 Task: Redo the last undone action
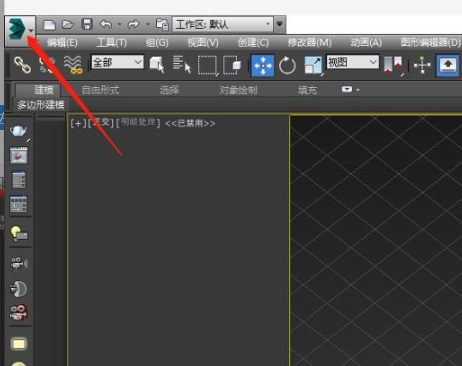pos(134,24)
